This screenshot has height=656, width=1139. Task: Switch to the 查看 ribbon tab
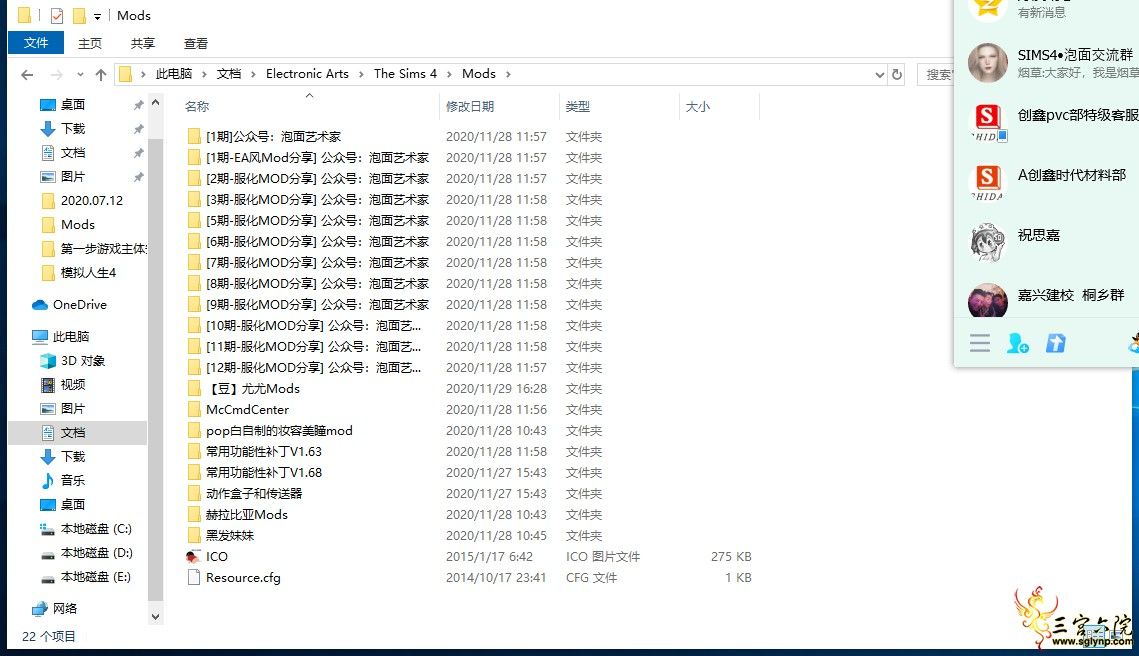[195, 44]
